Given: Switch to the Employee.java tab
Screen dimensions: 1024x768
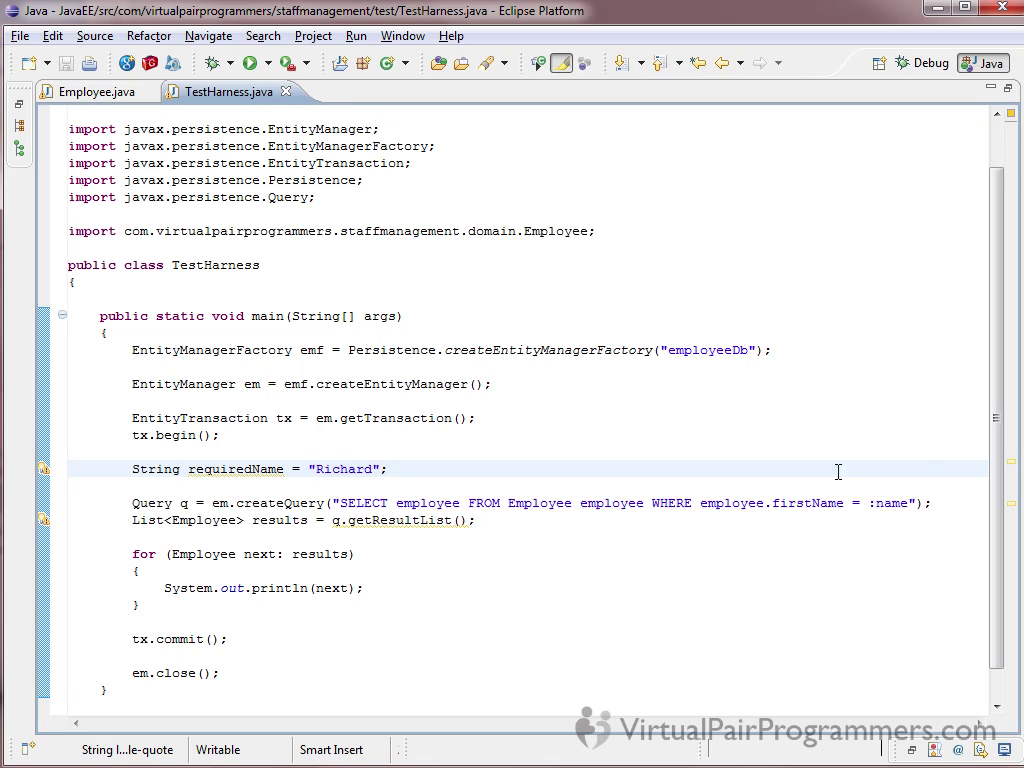Looking at the screenshot, I should [x=96, y=92].
